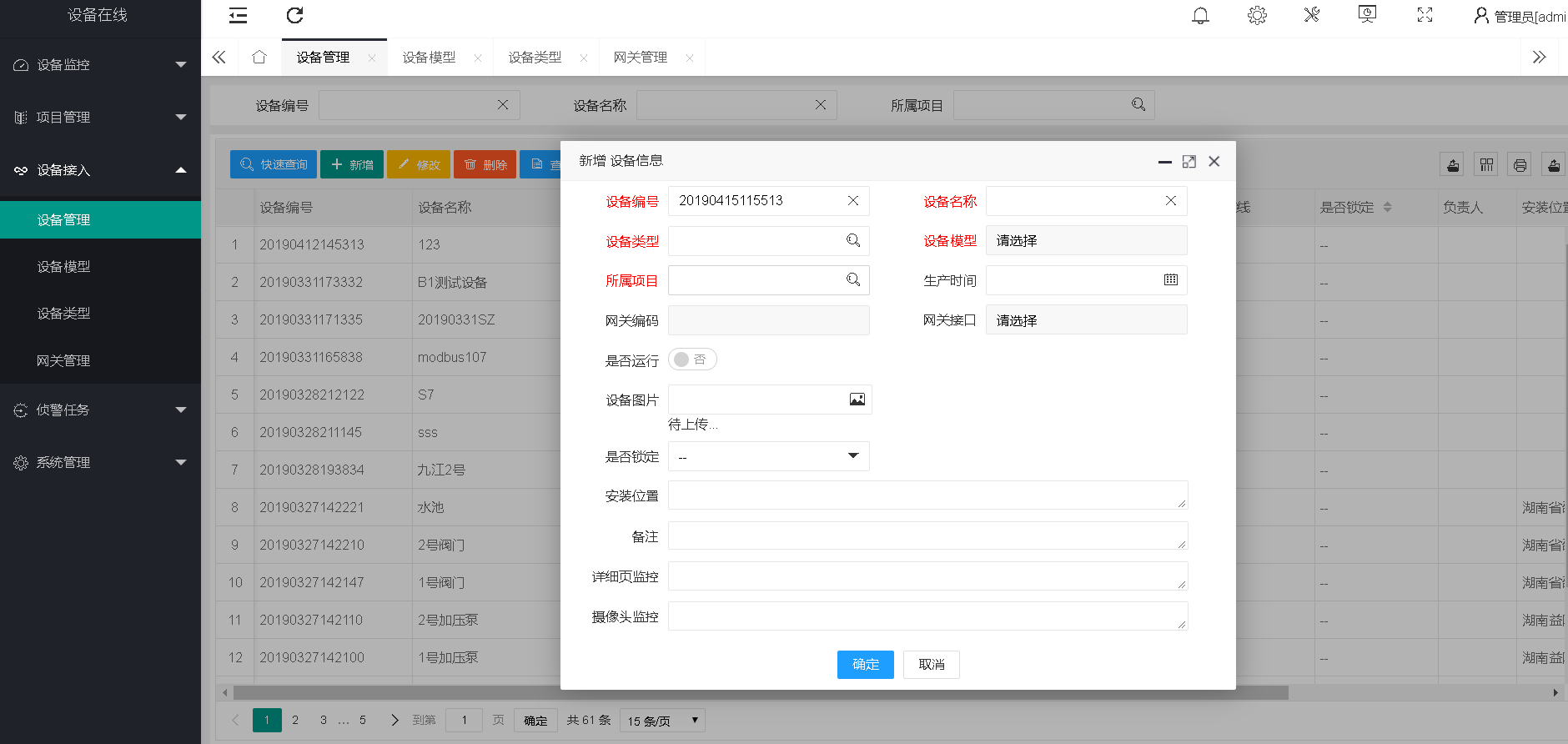Open lookup for 设备类型 in dialog

click(853, 240)
